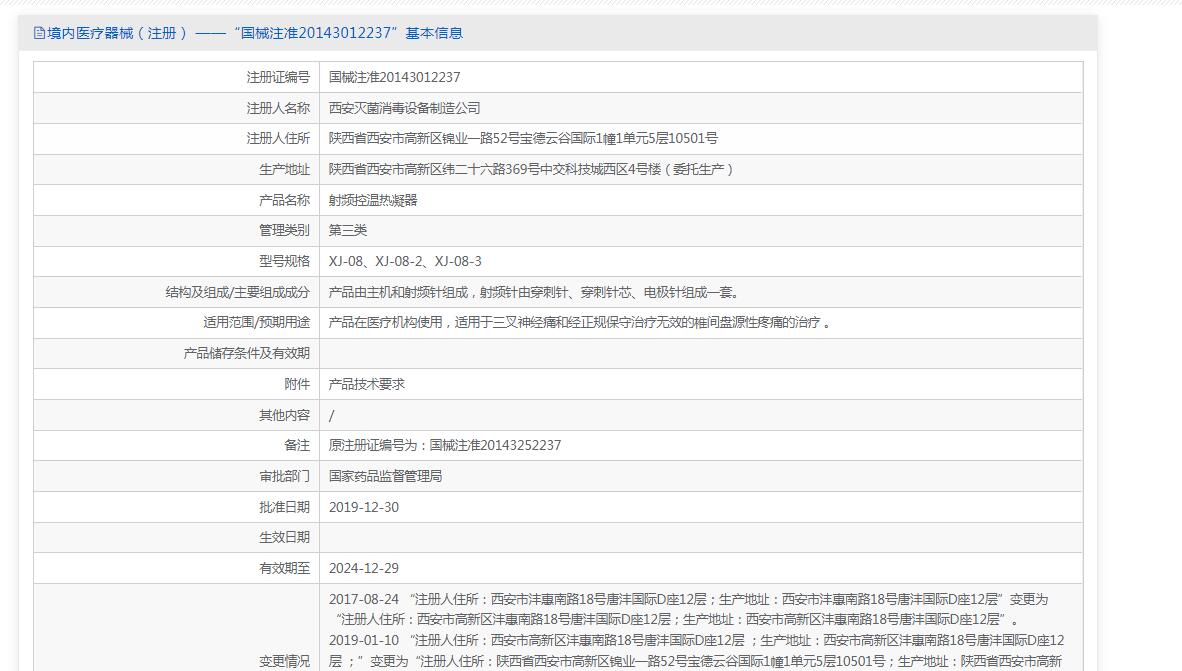
Task: Click the 批准日期 label
Action: pyautogui.click(x=284, y=507)
